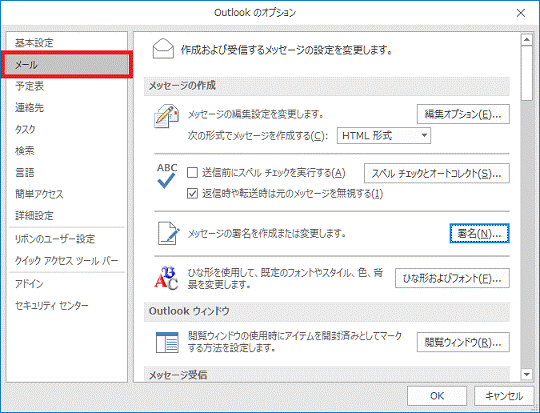Select メール category in the sidebar
540x413 pixels.
click(x=66, y=64)
